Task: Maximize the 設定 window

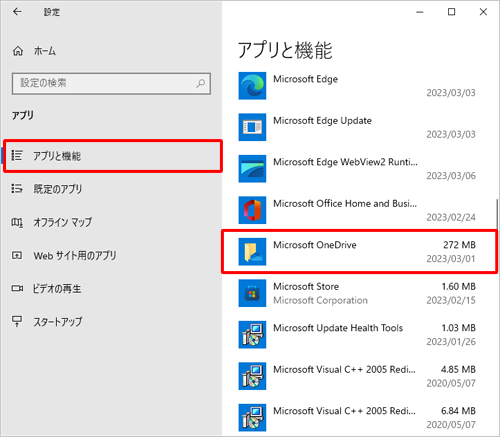Action: 451,12
